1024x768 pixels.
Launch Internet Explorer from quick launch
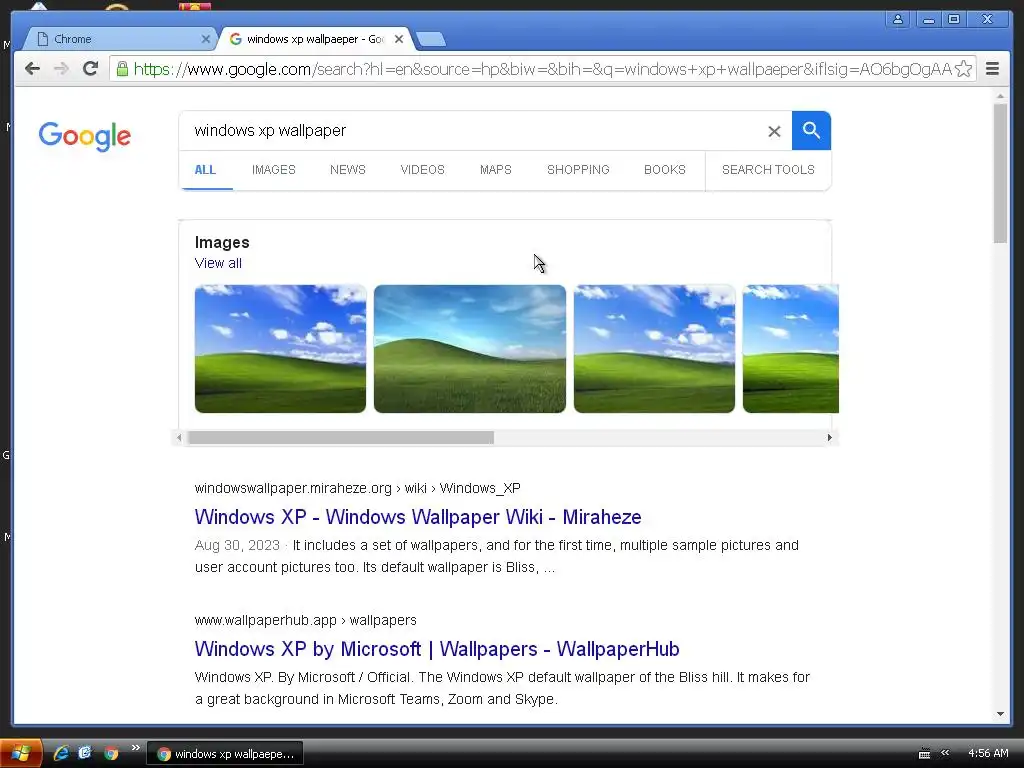coord(61,753)
